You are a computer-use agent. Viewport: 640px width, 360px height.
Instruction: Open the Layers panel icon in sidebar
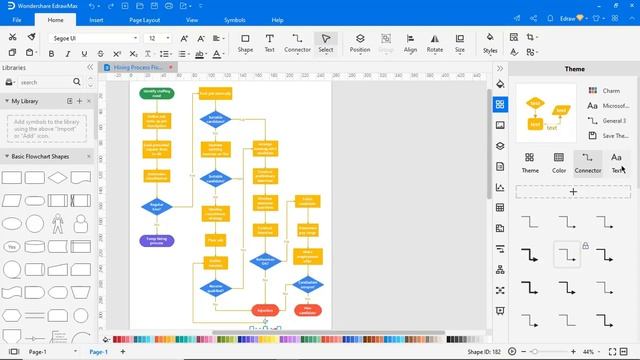pos(500,146)
